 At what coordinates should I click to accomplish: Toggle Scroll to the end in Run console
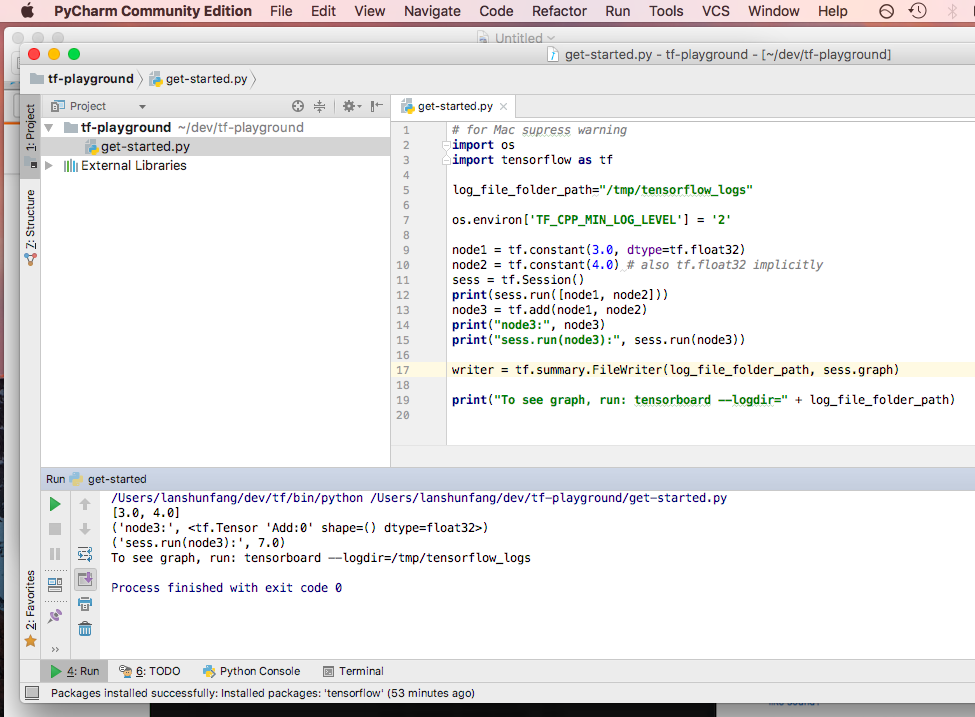85,580
